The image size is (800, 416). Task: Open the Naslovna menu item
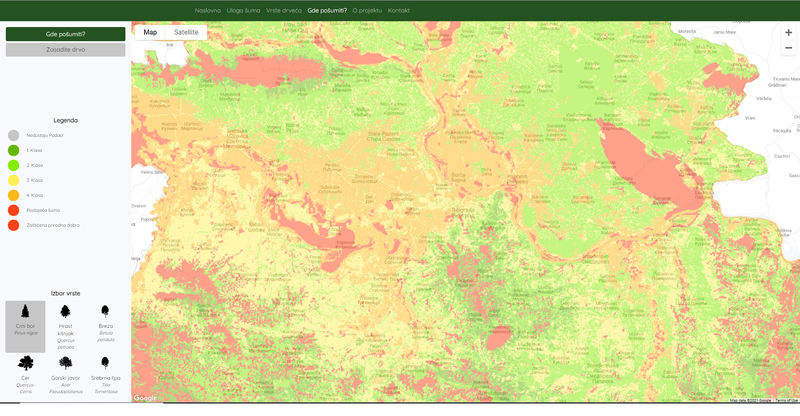[208, 10]
